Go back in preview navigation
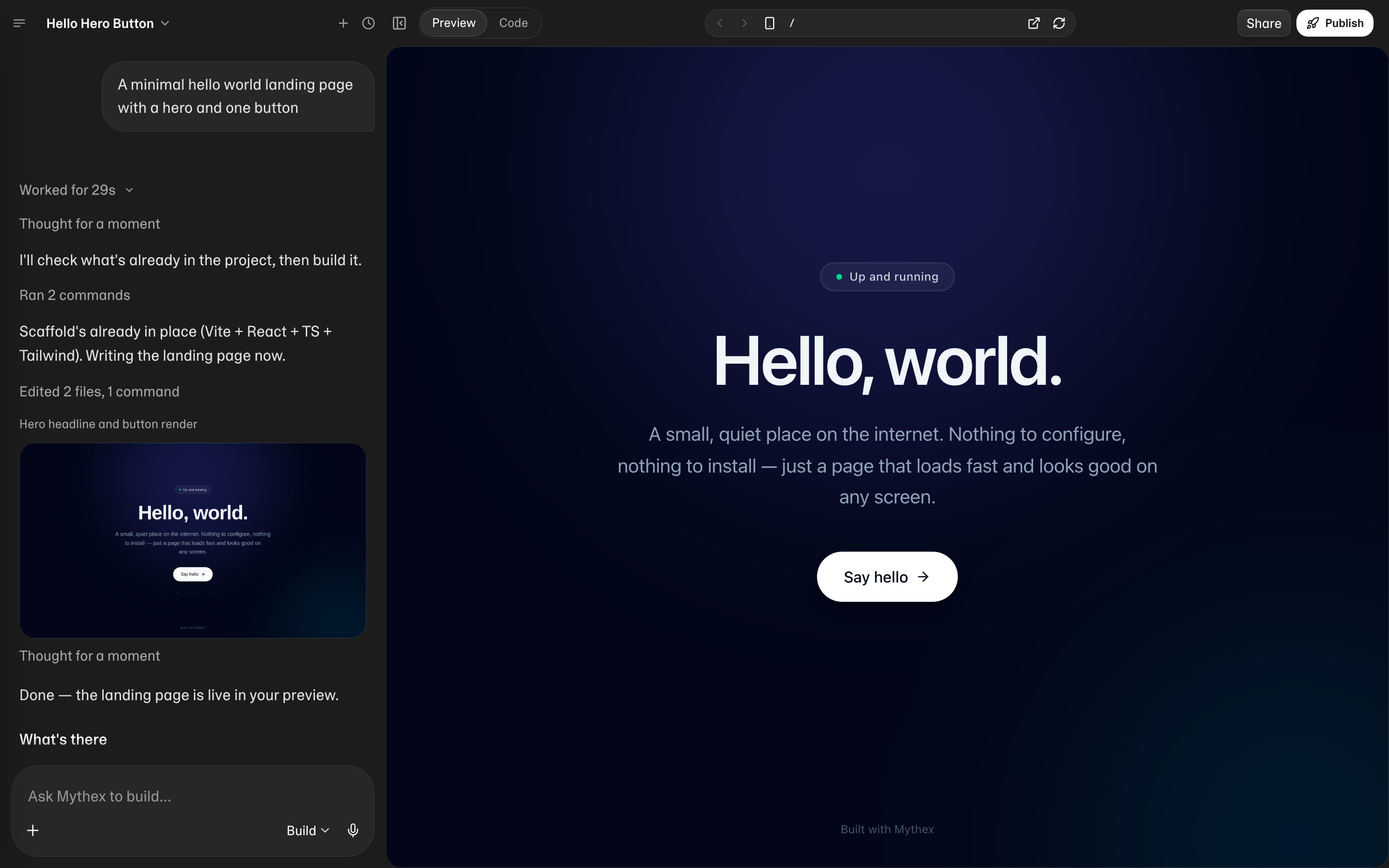Image resolution: width=1389 pixels, height=868 pixels. click(x=720, y=23)
